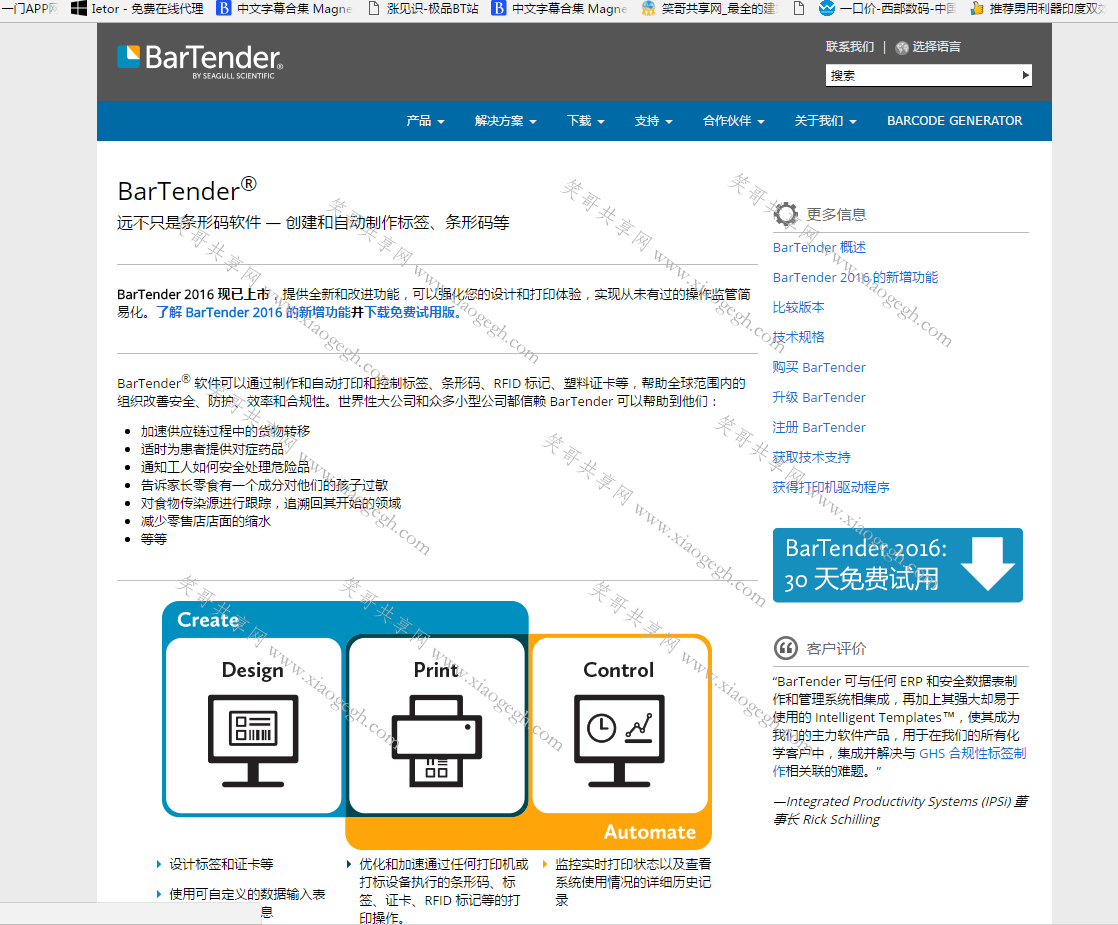1118x925 pixels.
Task: Open BARCODE GENERATOR menu item
Action: pyautogui.click(x=954, y=121)
